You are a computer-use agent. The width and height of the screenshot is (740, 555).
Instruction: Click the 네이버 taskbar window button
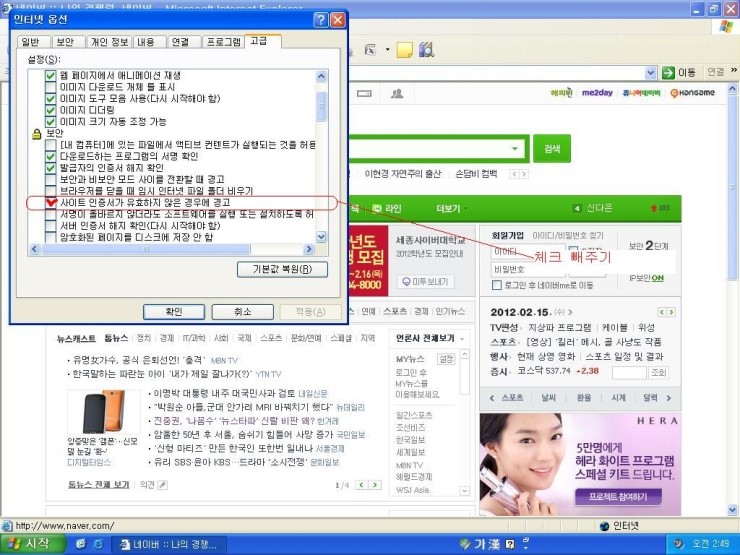click(169, 544)
